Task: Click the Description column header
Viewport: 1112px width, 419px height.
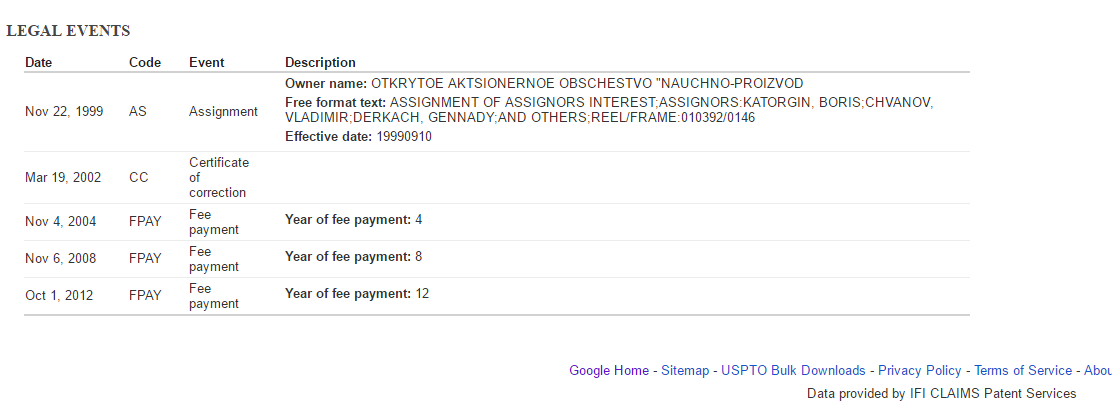Action: tap(321, 62)
